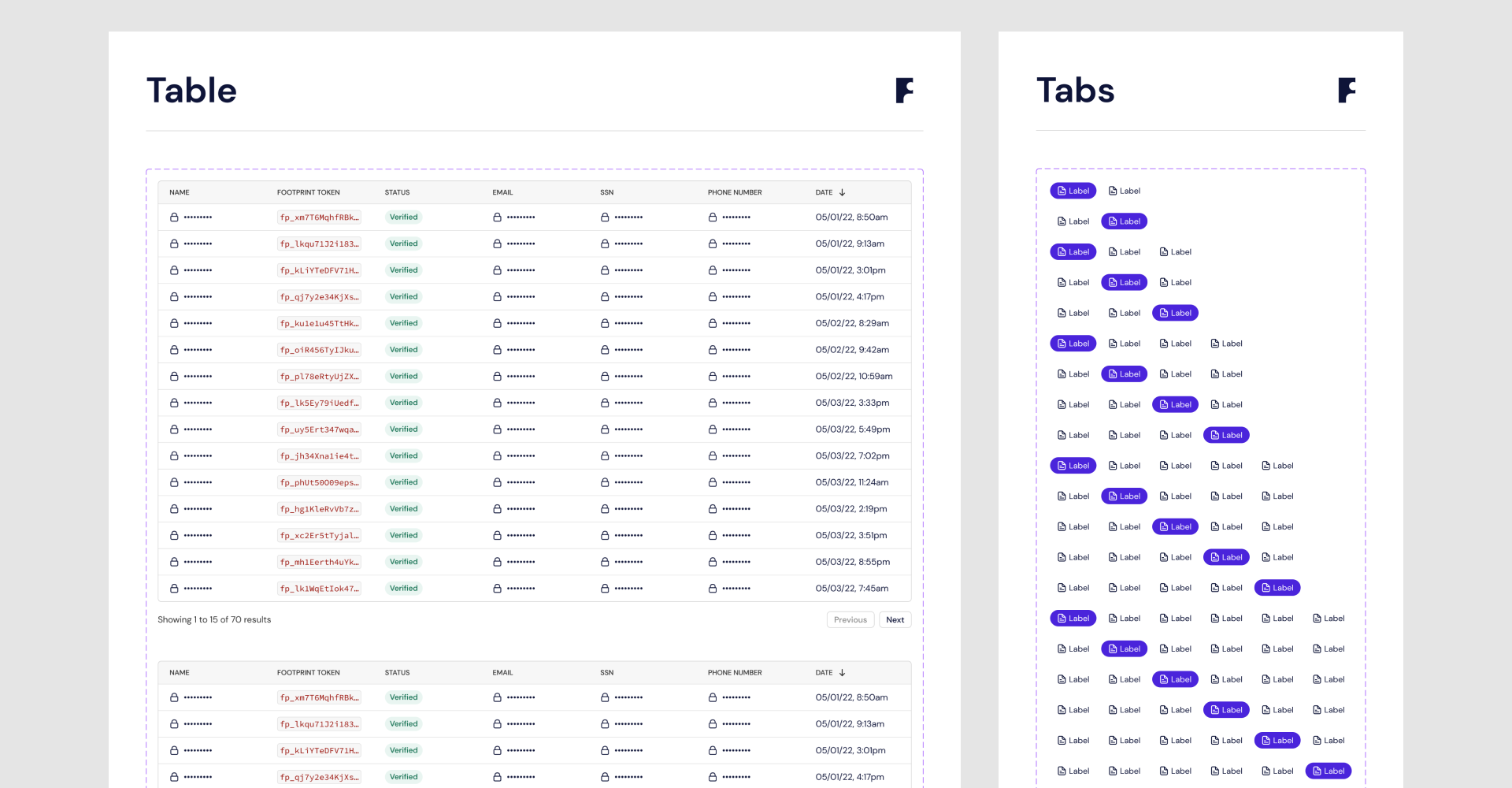Viewport: 1512px width, 788px height.
Task: Click the Verified badge in the fp_phUt50009eps row
Action: point(403,482)
